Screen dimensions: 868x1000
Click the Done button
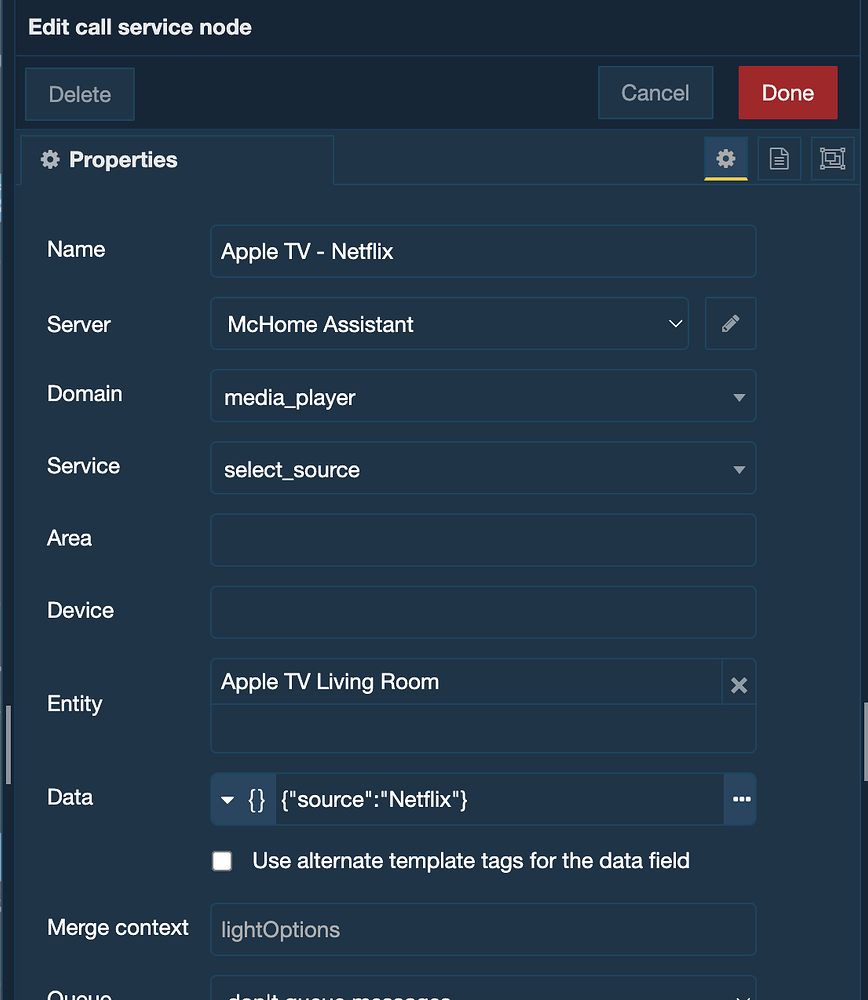click(x=787, y=92)
